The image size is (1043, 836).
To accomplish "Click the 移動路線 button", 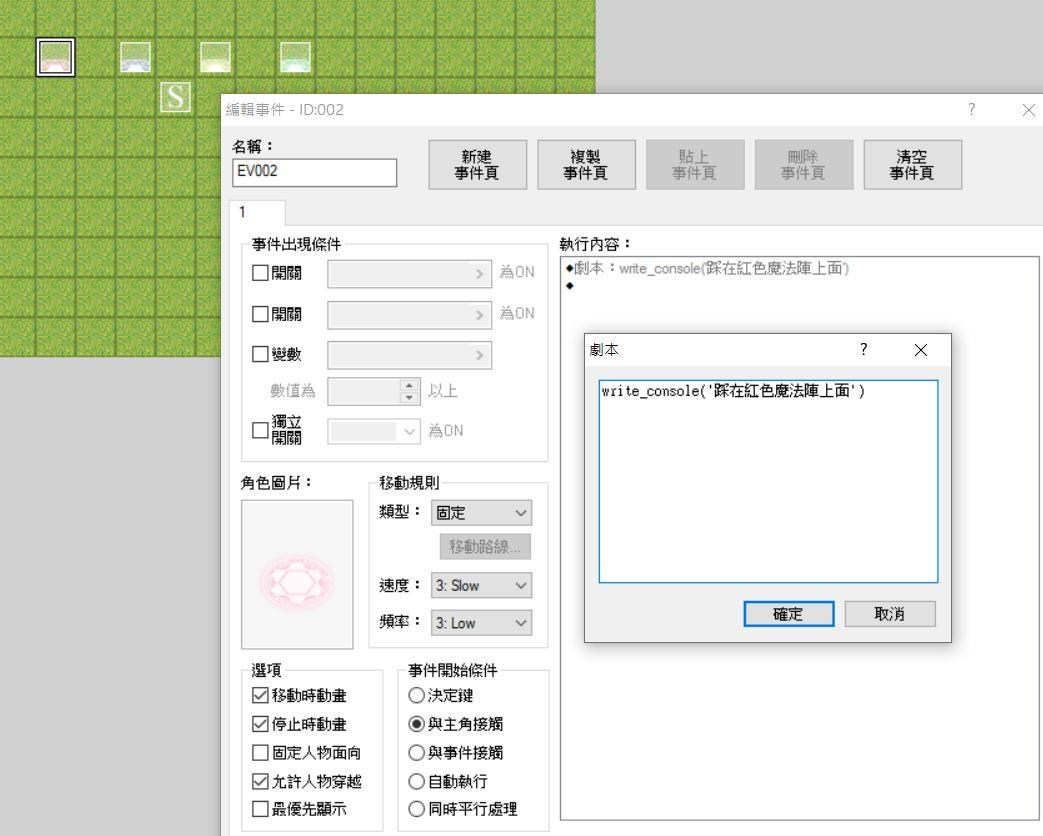I will tap(486, 547).
